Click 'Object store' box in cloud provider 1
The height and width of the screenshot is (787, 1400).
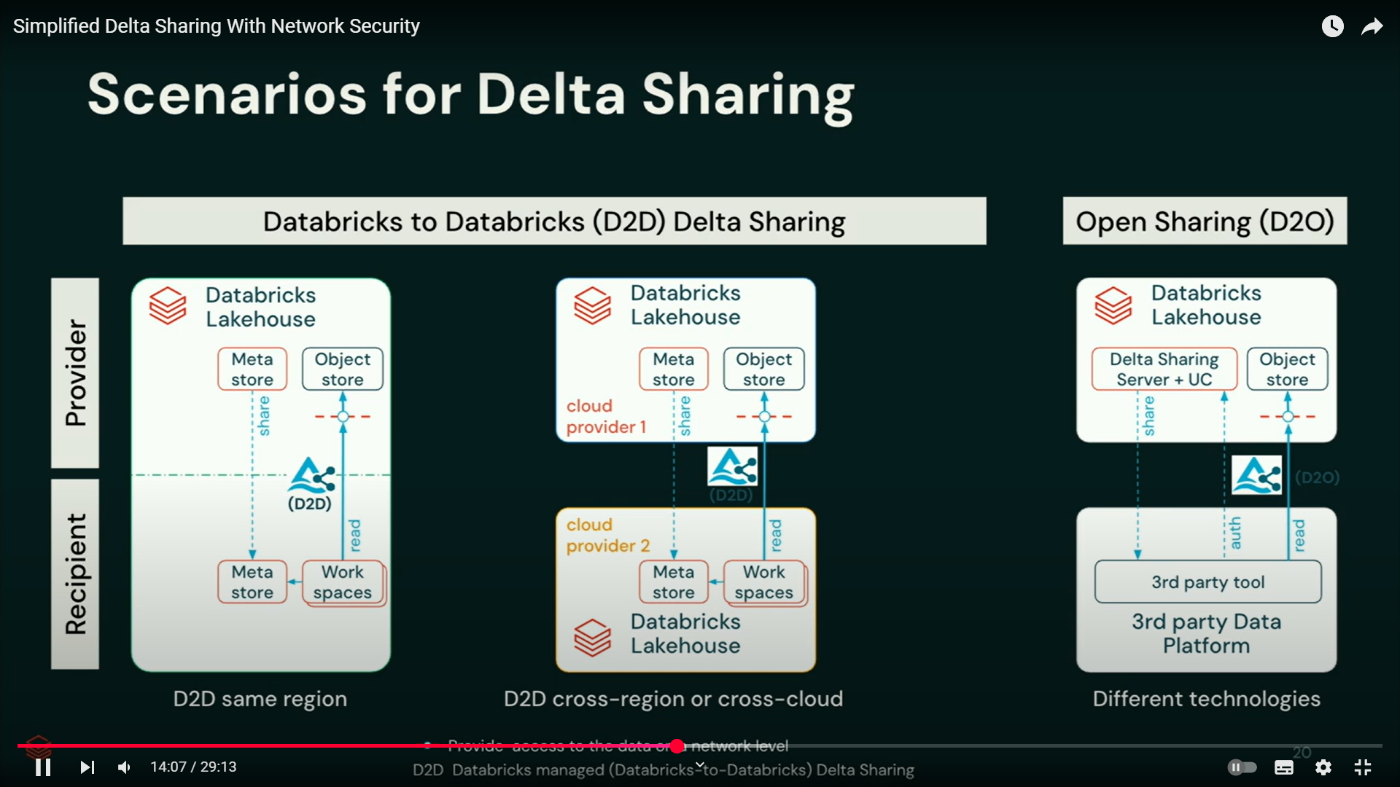[764, 369]
